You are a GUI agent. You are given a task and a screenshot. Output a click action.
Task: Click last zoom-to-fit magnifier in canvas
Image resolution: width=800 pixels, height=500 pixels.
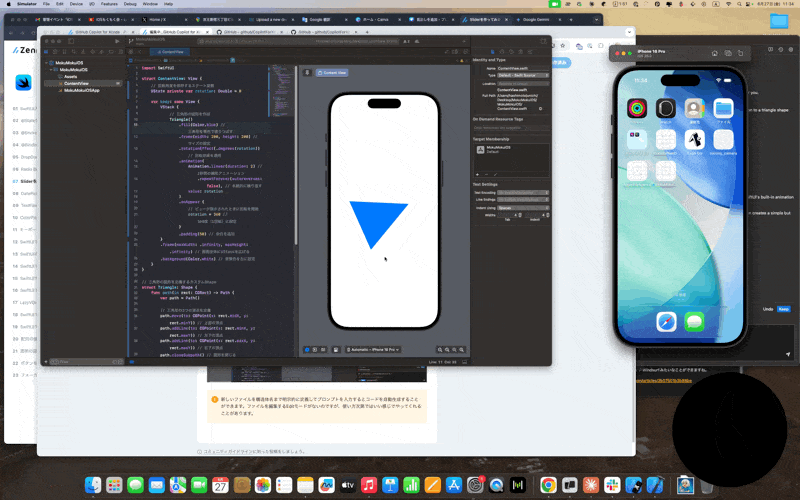462,349
